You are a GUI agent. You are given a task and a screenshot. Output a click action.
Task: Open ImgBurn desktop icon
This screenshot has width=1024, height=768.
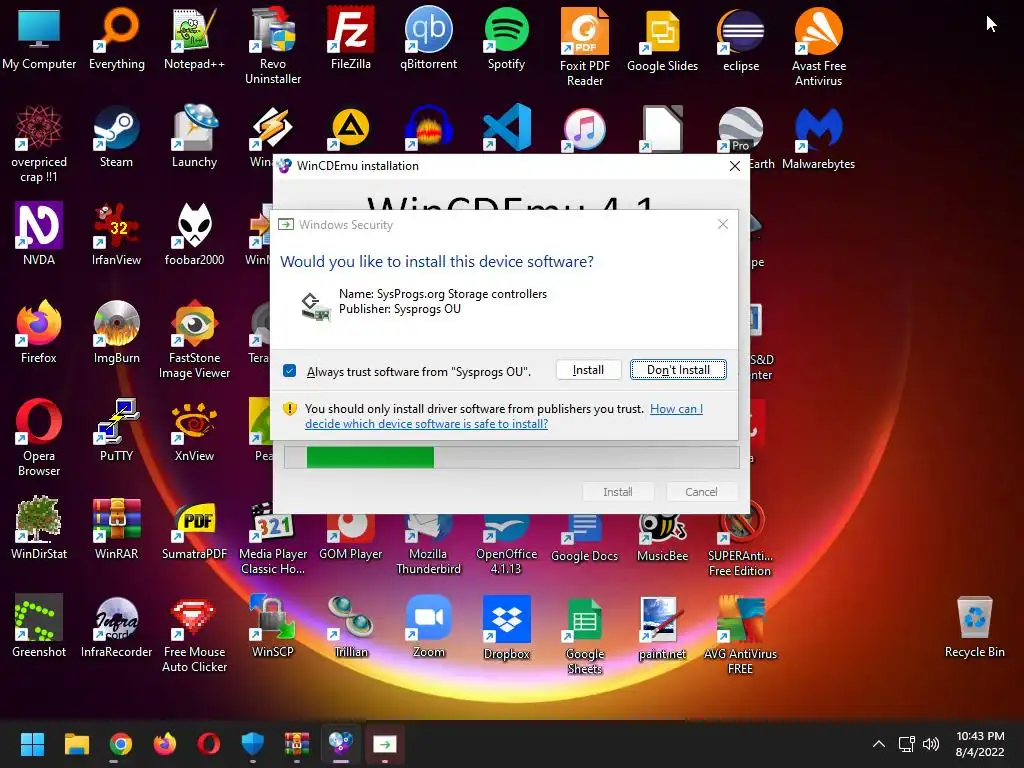point(116,332)
